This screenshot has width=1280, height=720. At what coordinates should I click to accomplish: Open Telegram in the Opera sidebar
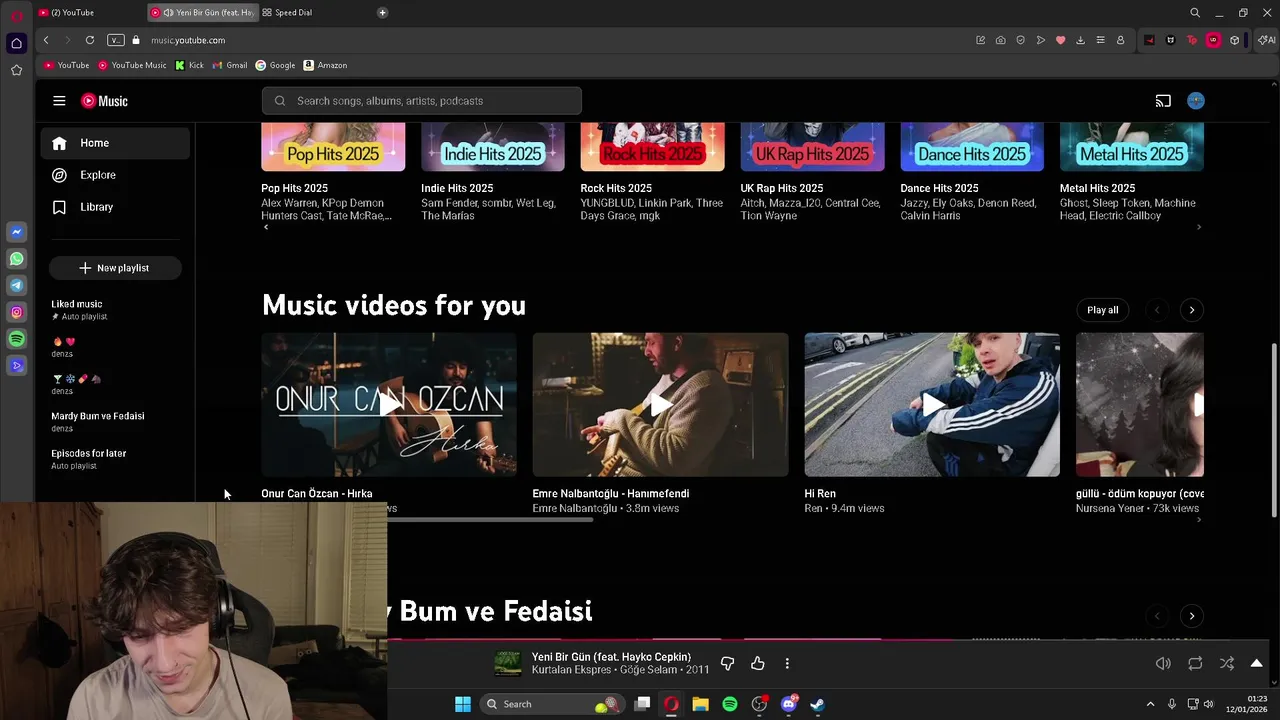[16, 286]
